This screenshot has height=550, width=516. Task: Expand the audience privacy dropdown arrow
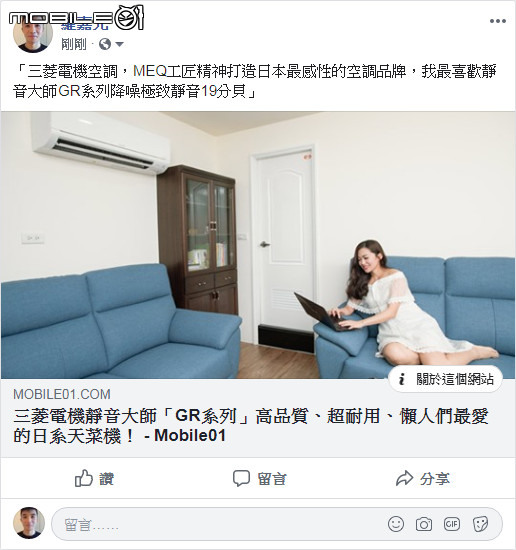point(119,44)
